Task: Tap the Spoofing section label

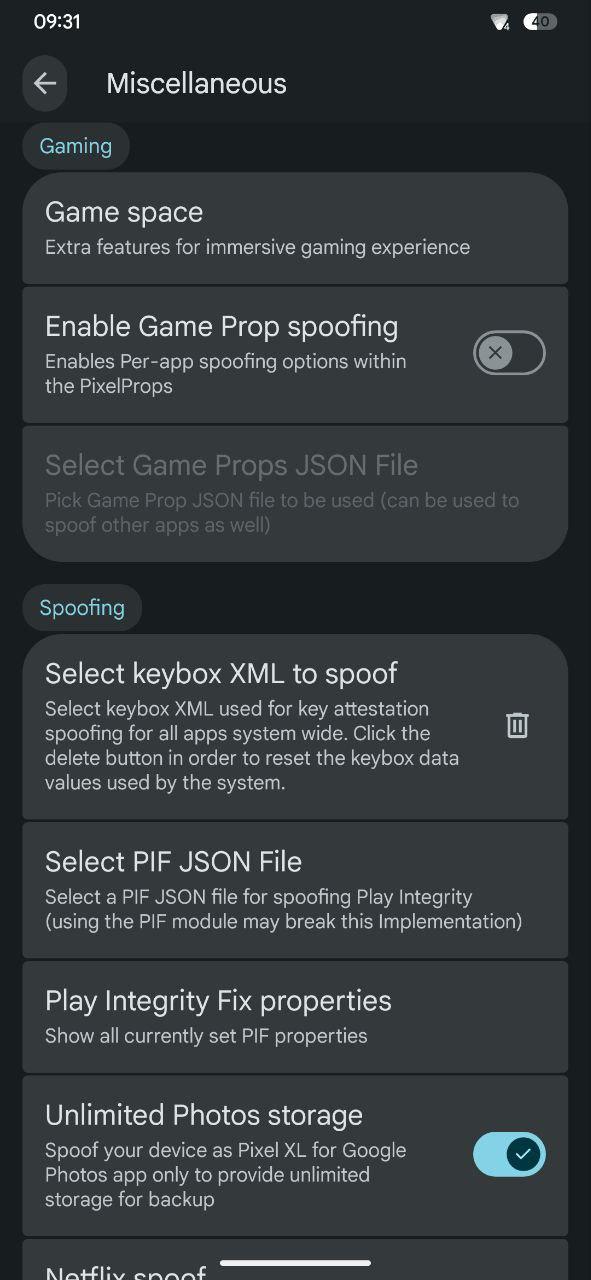Action: click(82, 608)
